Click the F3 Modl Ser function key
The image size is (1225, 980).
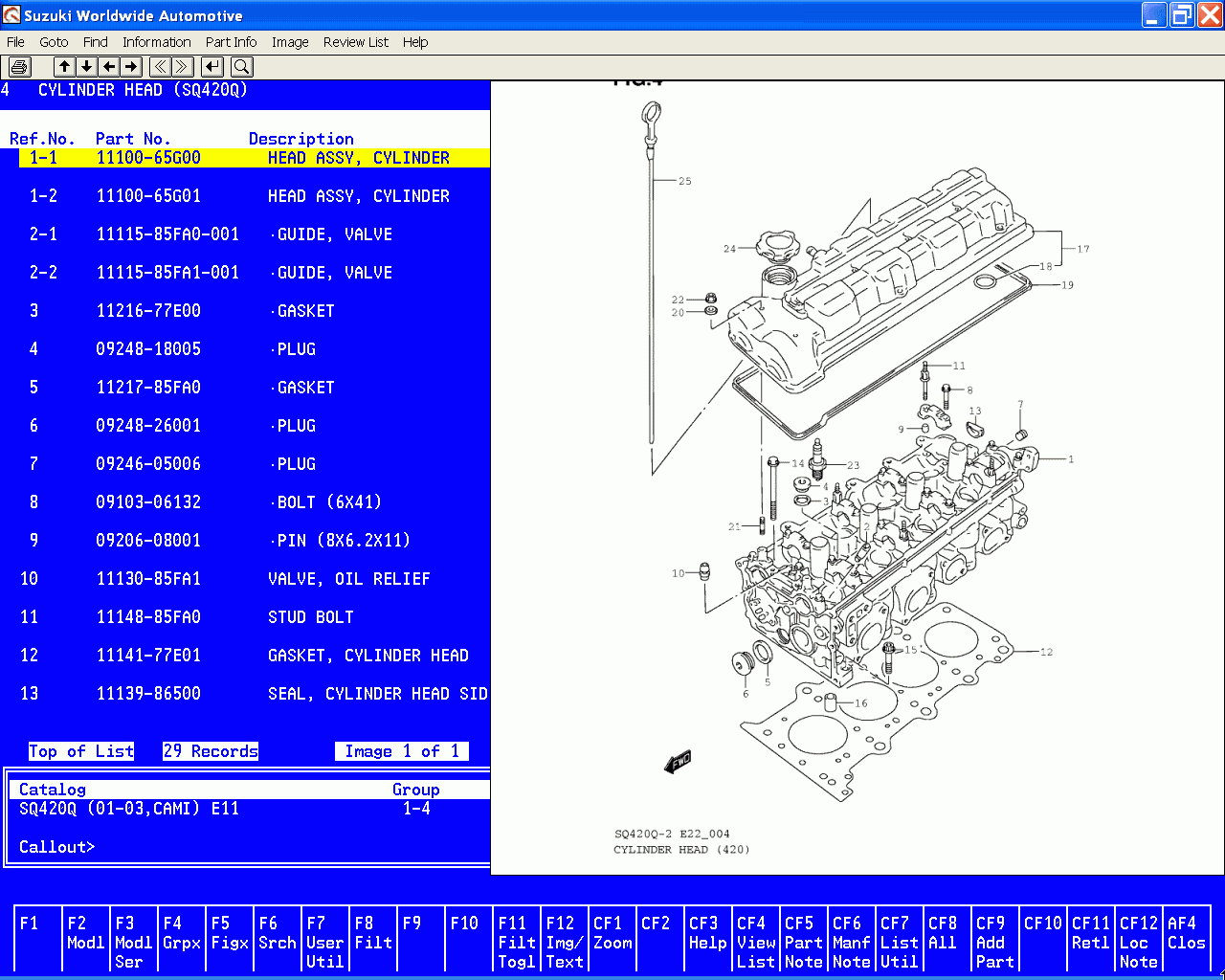134,939
